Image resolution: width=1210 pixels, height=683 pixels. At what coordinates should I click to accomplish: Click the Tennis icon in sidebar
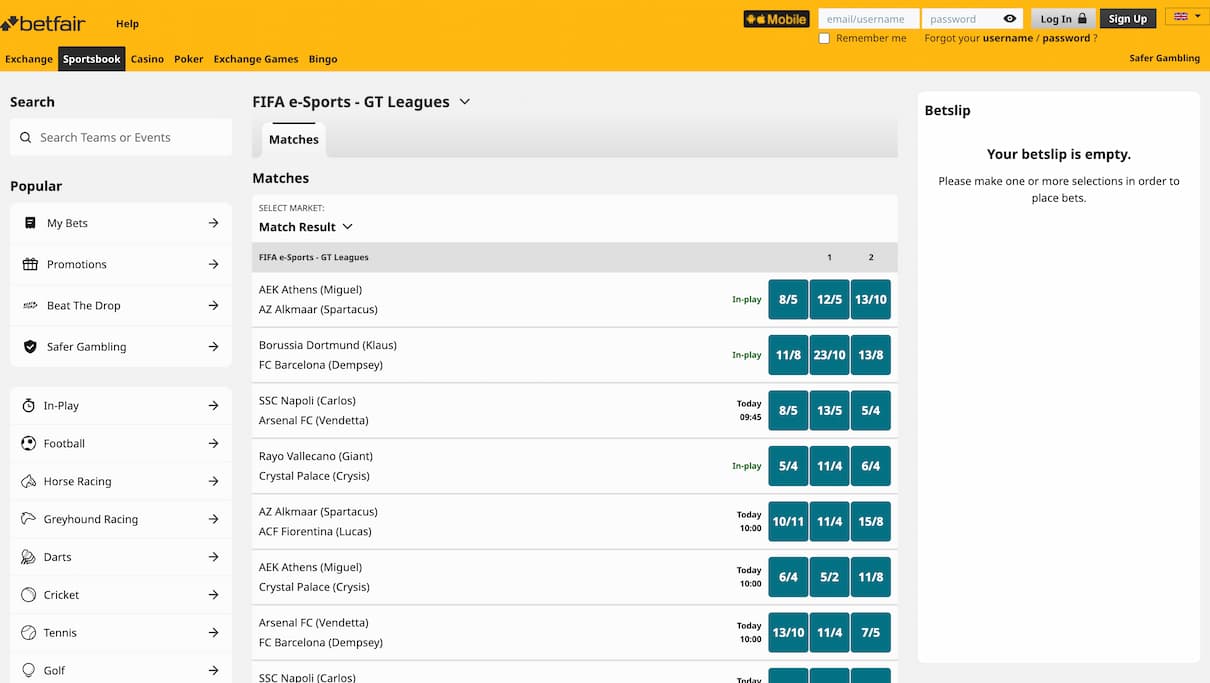(28, 633)
